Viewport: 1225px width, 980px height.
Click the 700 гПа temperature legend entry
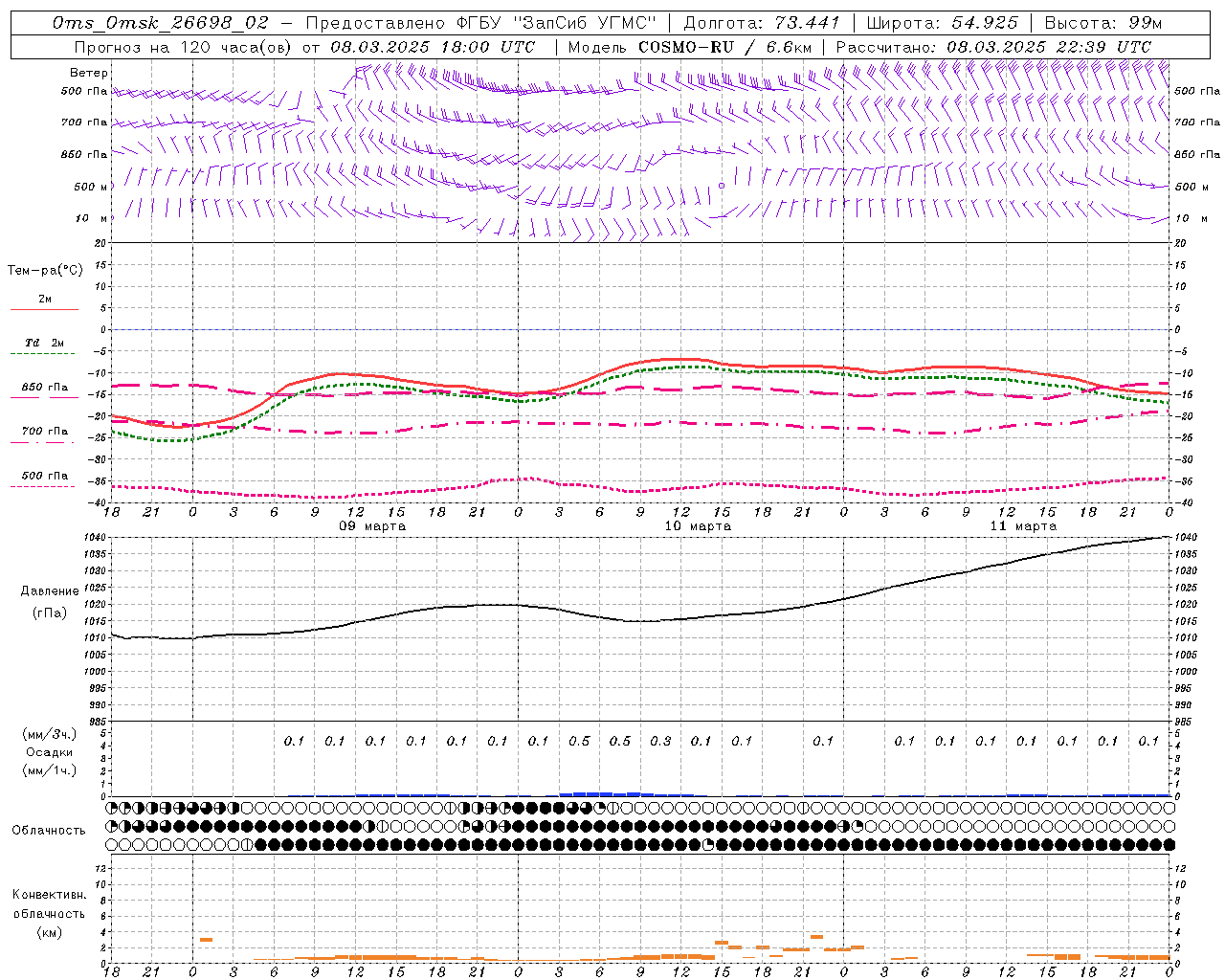pyautogui.click(x=44, y=432)
